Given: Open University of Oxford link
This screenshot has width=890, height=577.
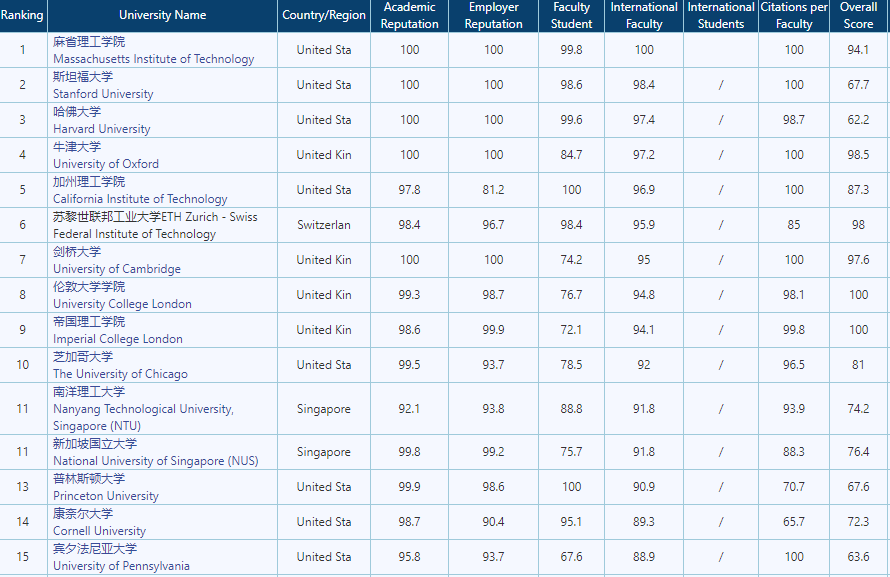Looking at the screenshot, I should pos(105,164).
